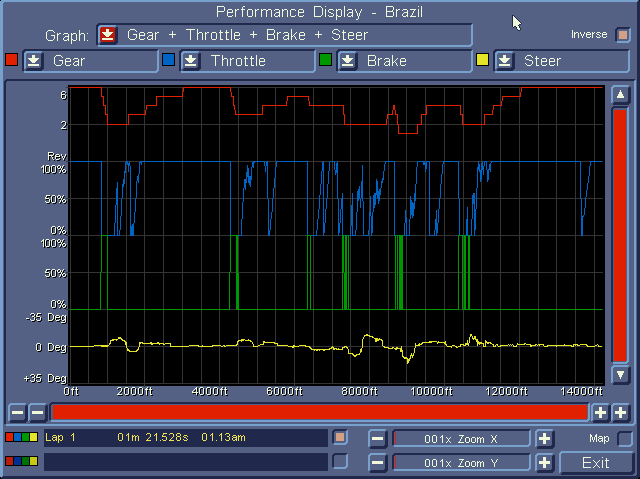Toggle the Lap 1 selection checkbox
Screen dimensions: 640x479
click(340, 438)
